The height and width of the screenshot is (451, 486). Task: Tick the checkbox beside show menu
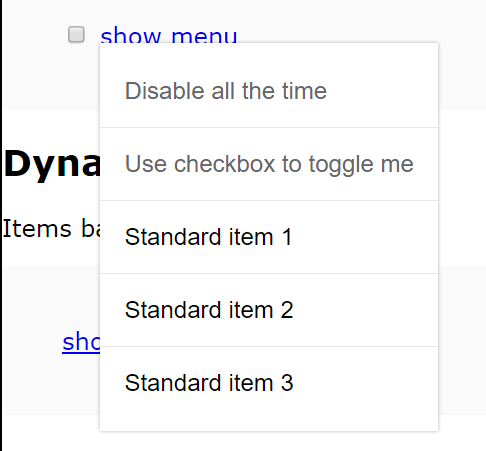coord(76,35)
